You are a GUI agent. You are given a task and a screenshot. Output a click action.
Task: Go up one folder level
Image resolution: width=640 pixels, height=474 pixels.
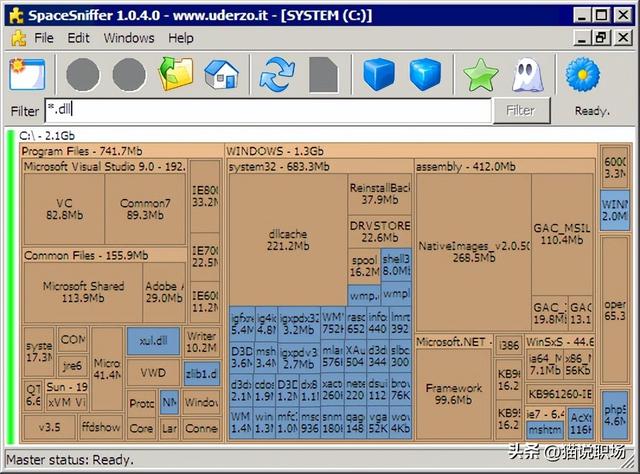click(176, 75)
